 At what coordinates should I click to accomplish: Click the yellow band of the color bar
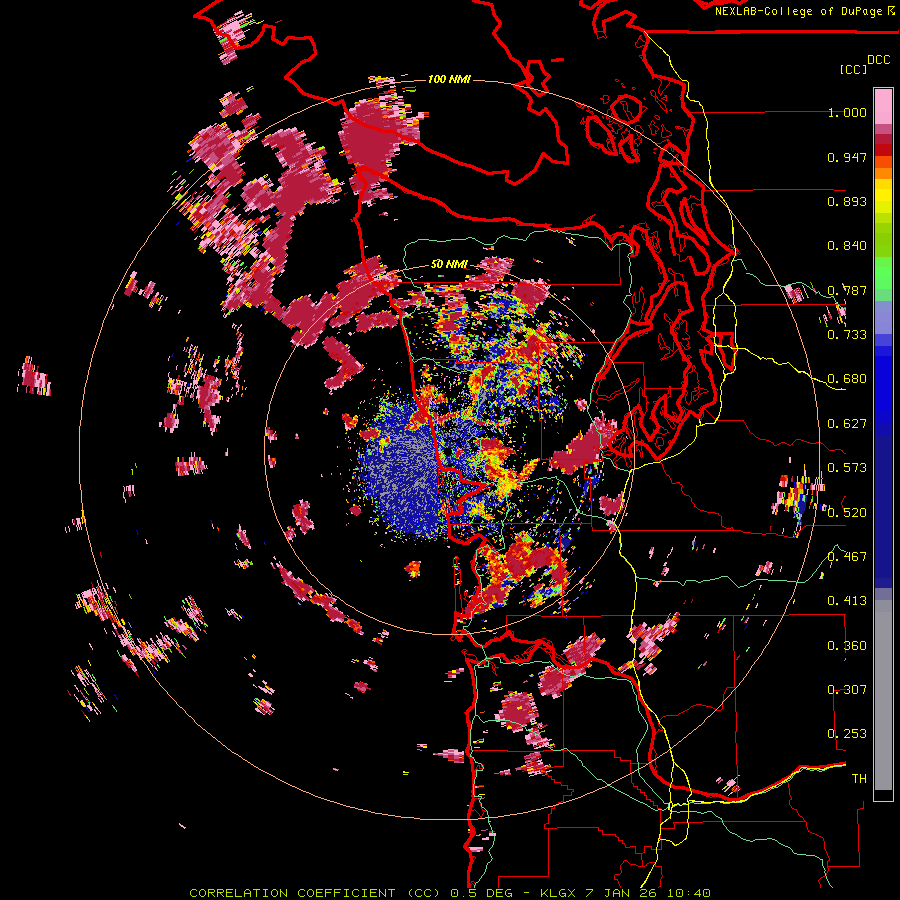tap(883, 201)
